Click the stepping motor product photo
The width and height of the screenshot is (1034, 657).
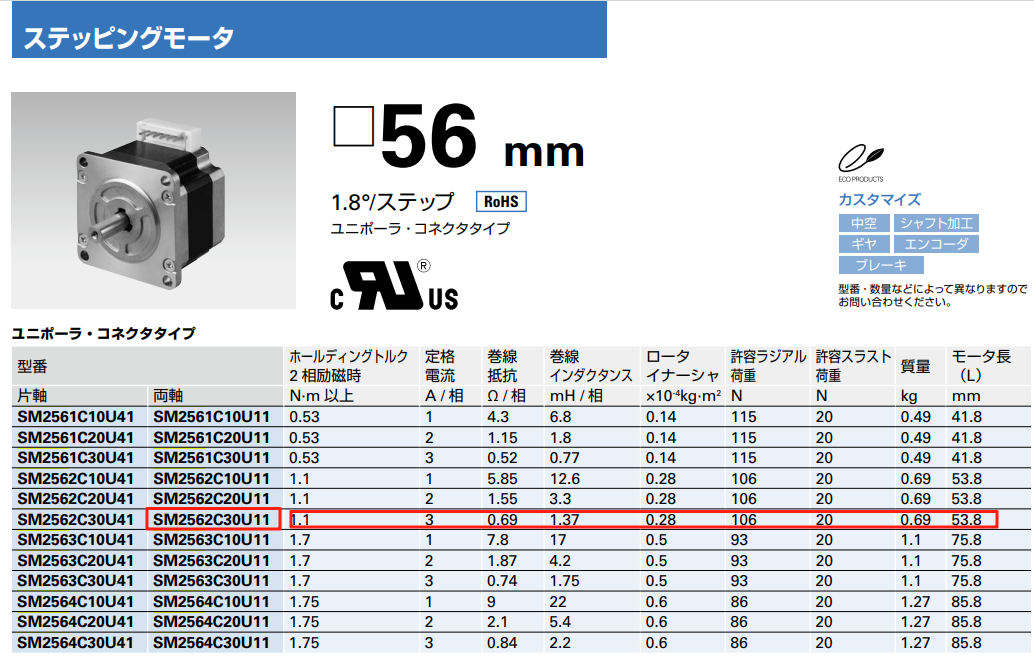point(153,200)
